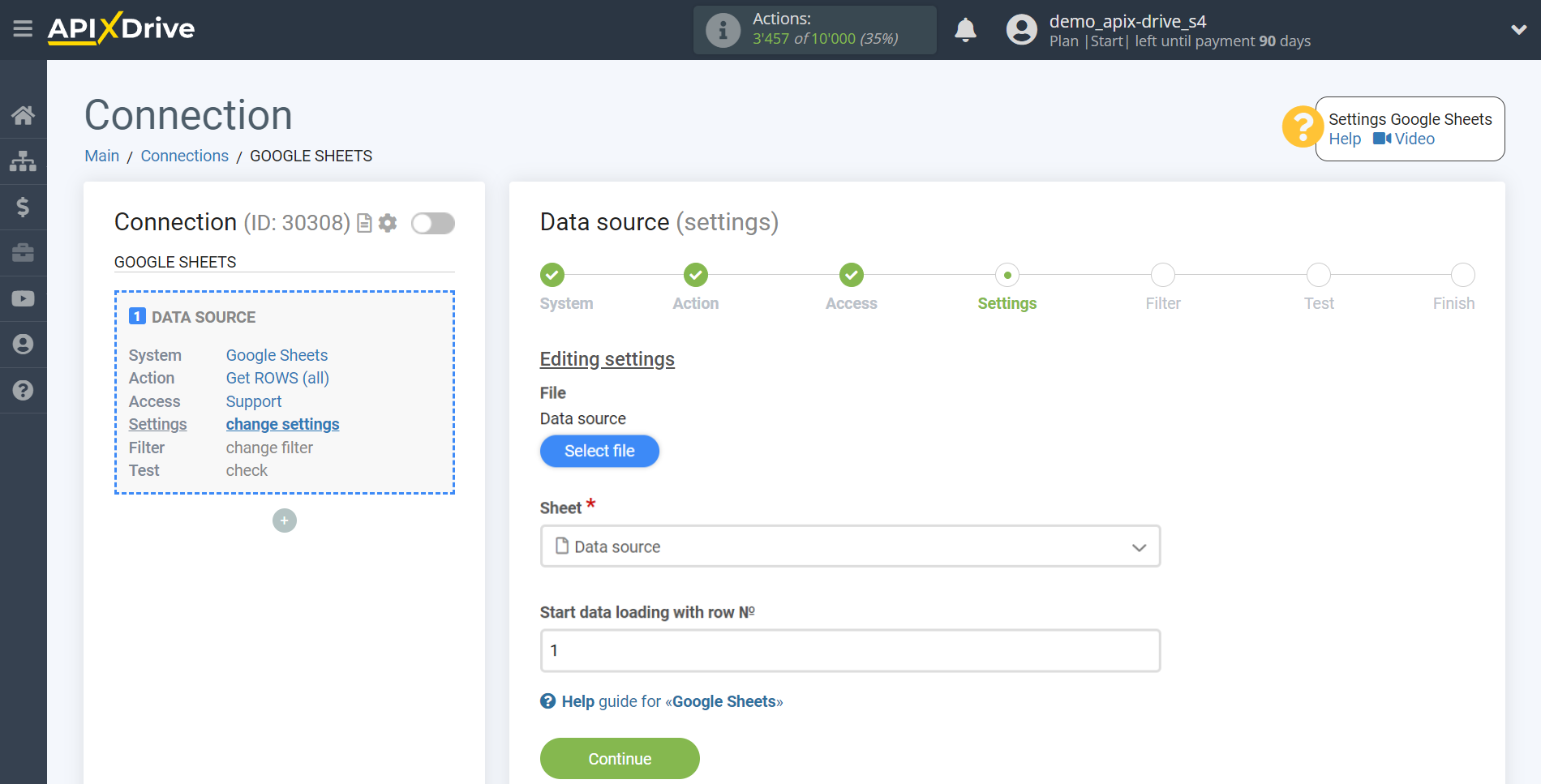Open briefcase sidebar icon
Screen dimensions: 1541x784
(x=23, y=252)
